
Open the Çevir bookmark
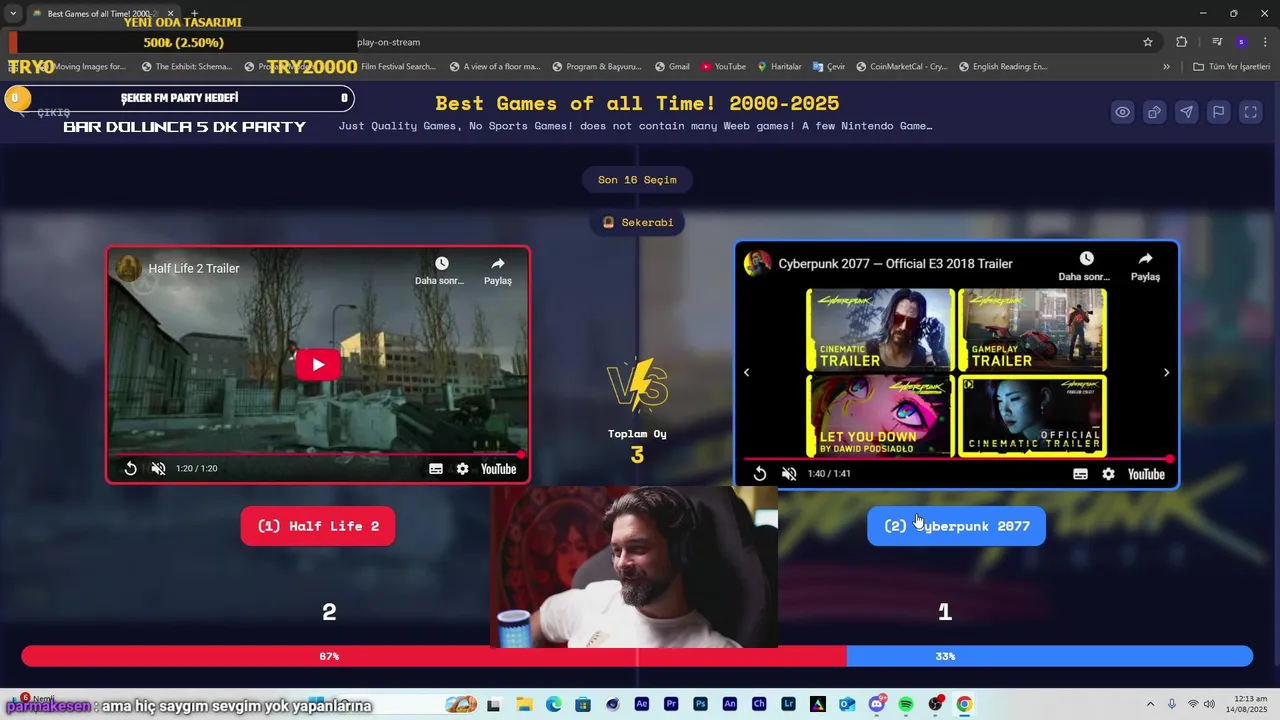pyautogui.click(x=829, y=67)
